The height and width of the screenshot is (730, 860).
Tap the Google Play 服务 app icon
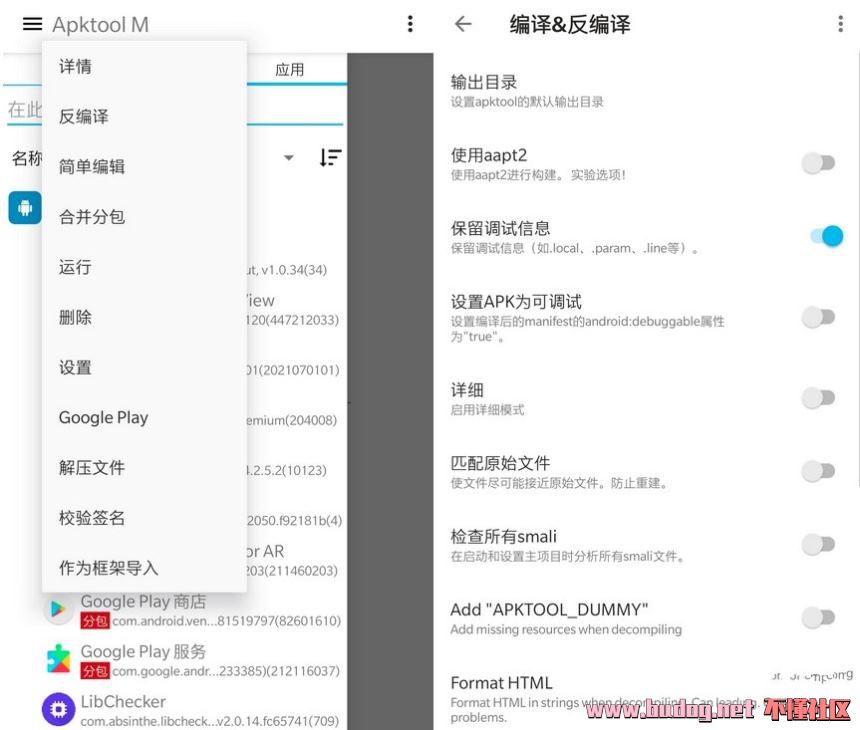(58, 659)
